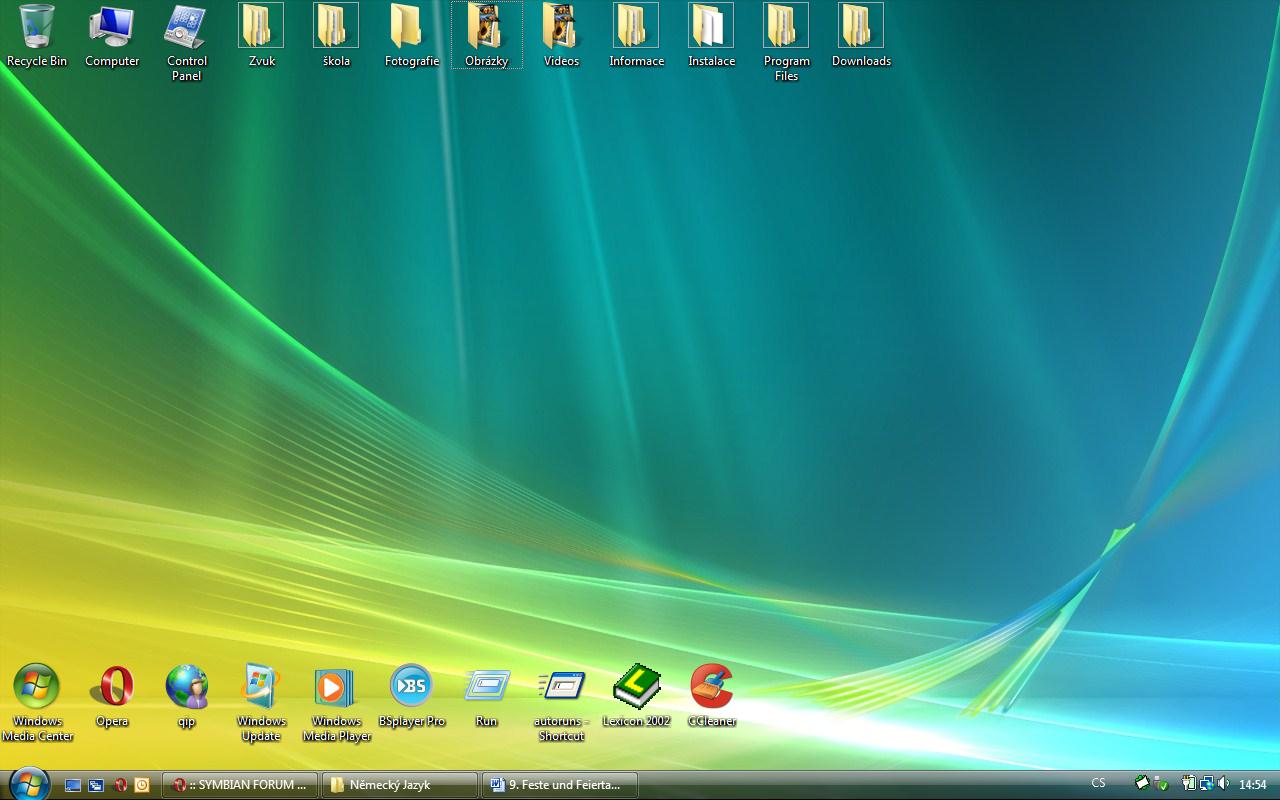Select the Run desktop shortcut
This screenshot has width=1280, height=800.
pyautogui.click(x=487, y=696)
